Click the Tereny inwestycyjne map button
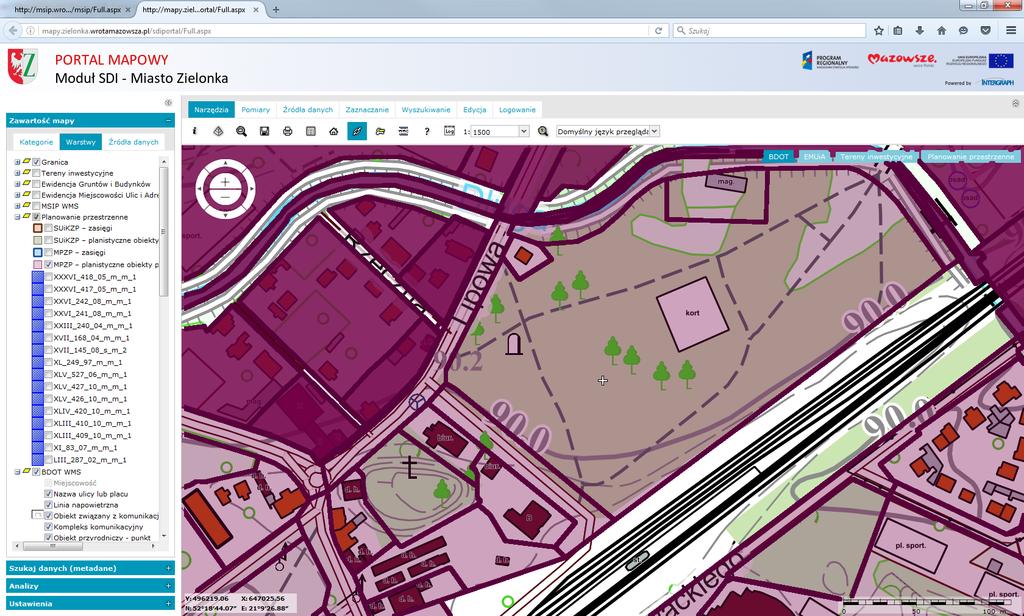The width and height of the screenshot is (1024, 616). point(876,157)
